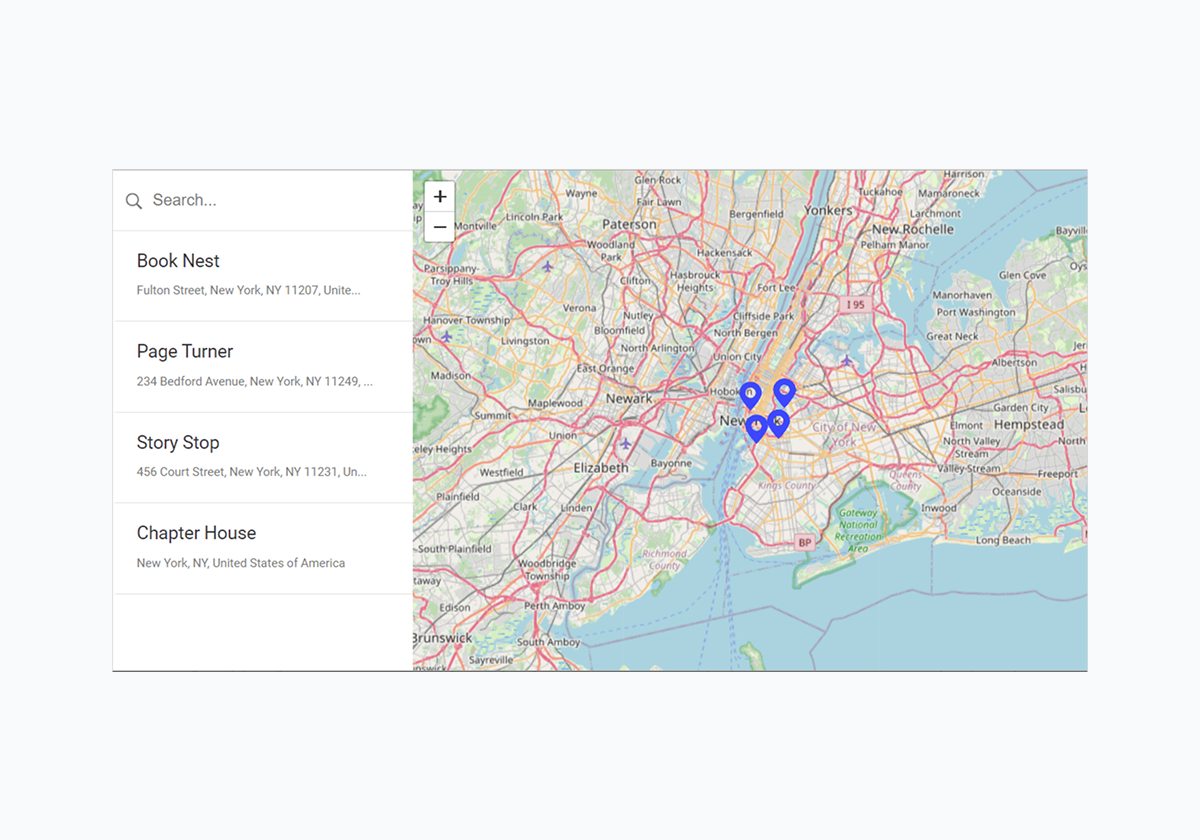Click the airport plane icon east of Union City
Screen dimensions: 1200x840
coord(847,360)
